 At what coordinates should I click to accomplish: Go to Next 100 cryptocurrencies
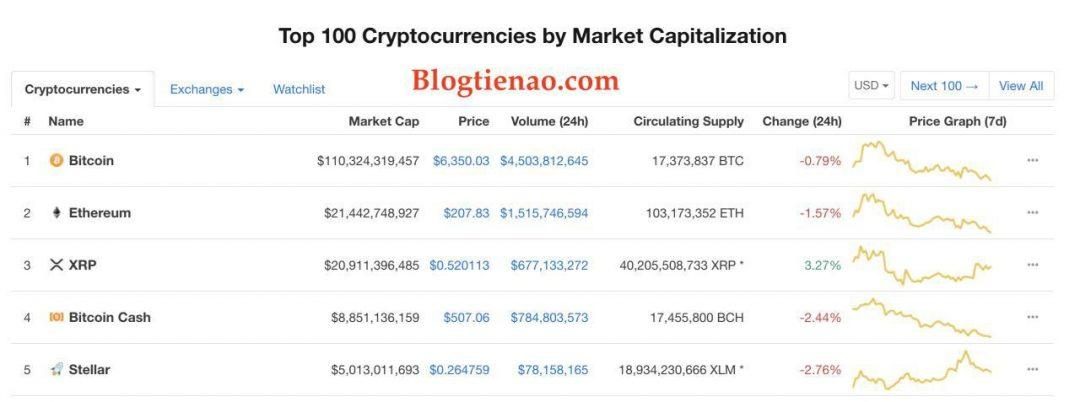coord(944,86)
